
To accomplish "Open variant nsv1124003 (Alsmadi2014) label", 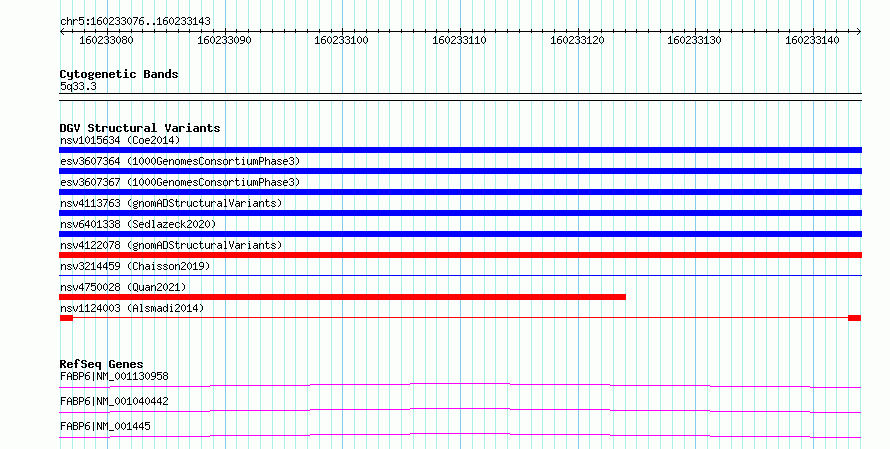I will coord(132,308).
